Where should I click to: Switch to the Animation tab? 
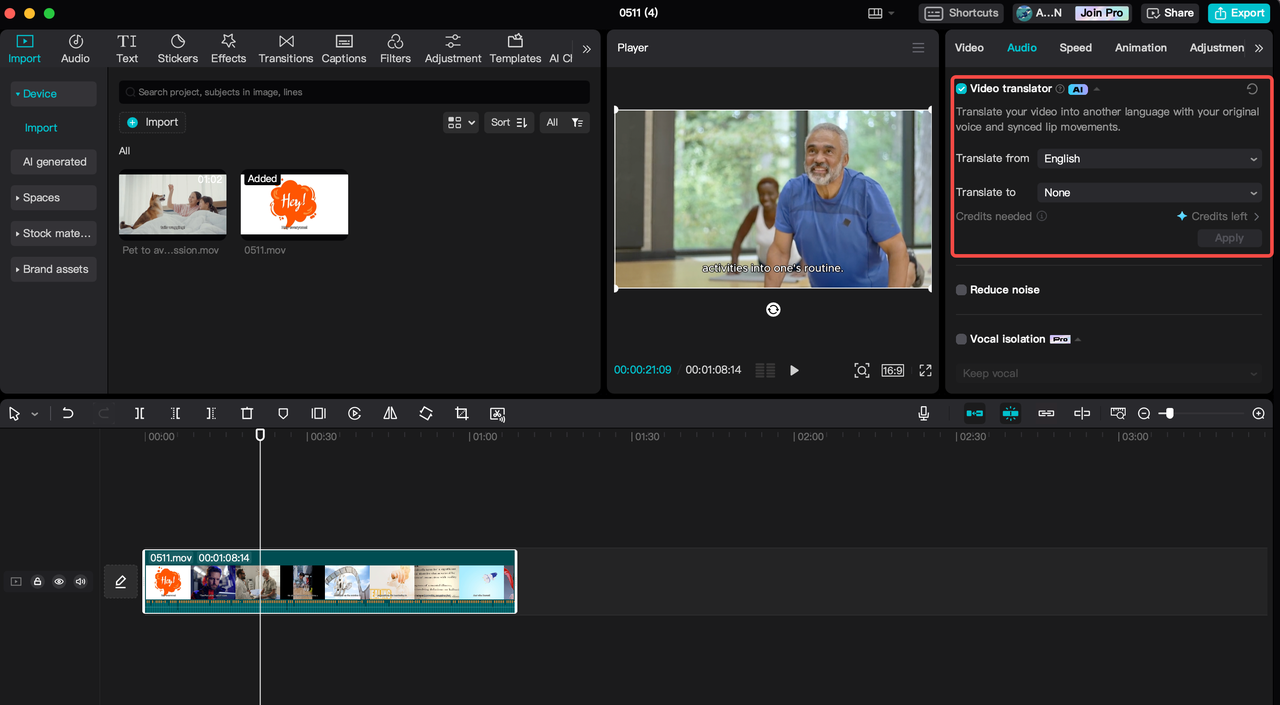[x=1140, y=48]
